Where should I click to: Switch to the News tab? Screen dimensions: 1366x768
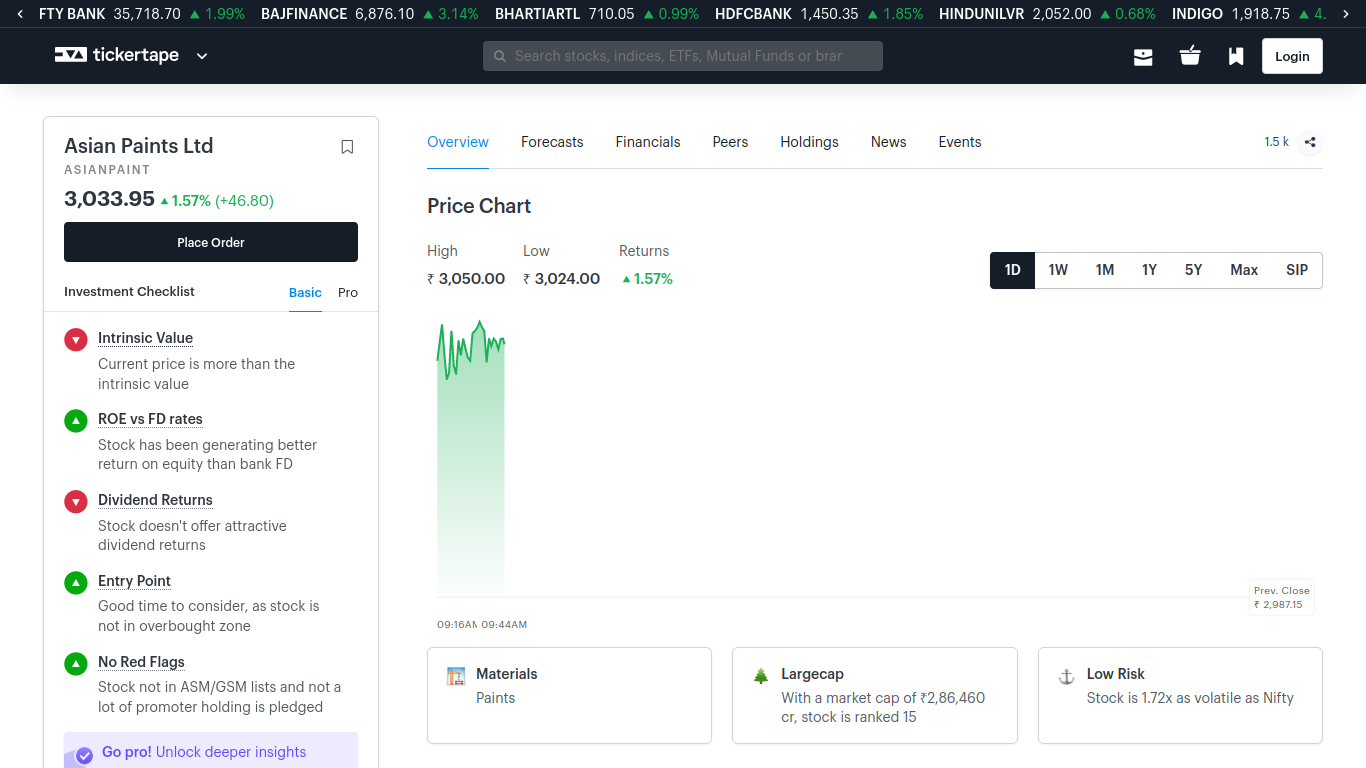tap(888, 142)
